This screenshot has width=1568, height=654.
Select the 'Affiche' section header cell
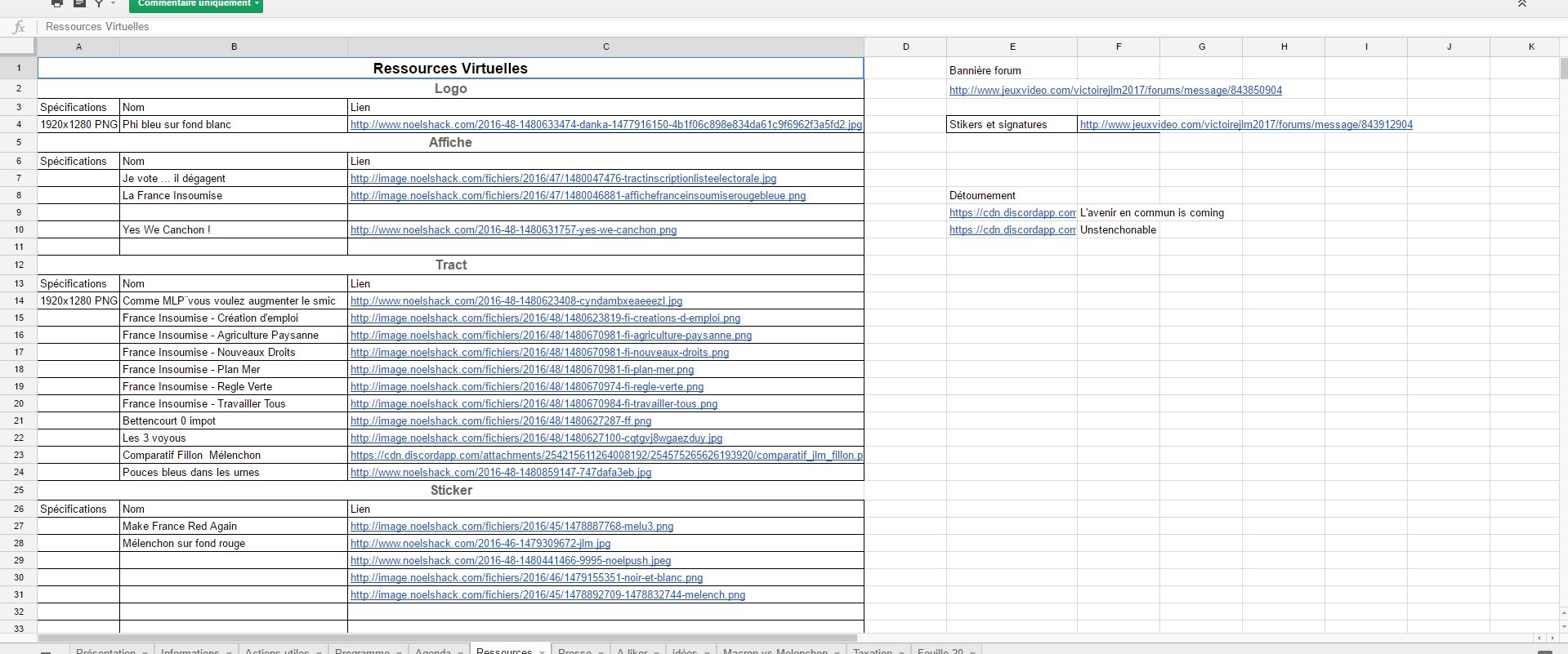point(450,143)
